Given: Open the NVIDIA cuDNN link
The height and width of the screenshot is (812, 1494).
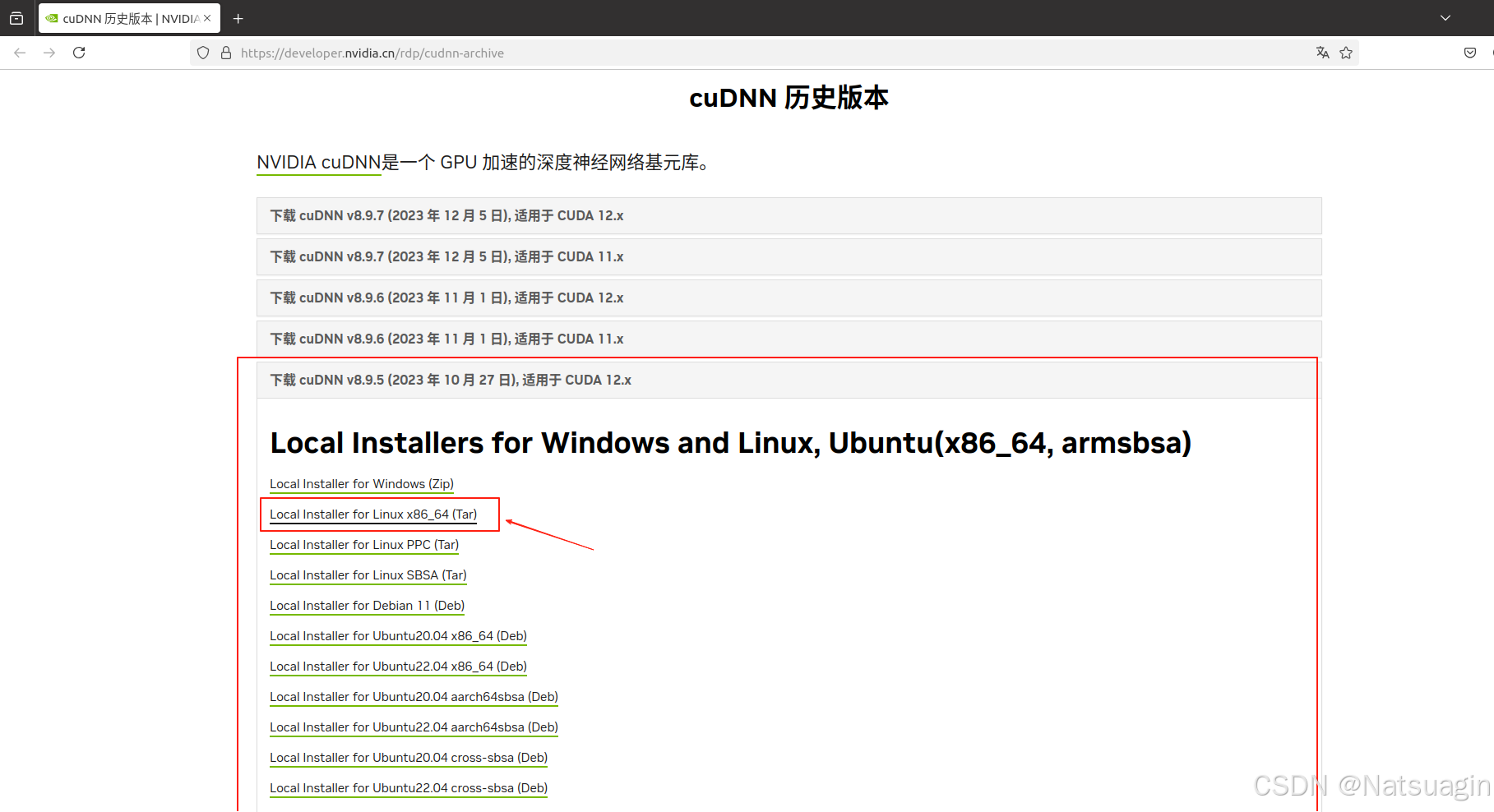Looking at the screenshot, I should click(x=319, y=163).
